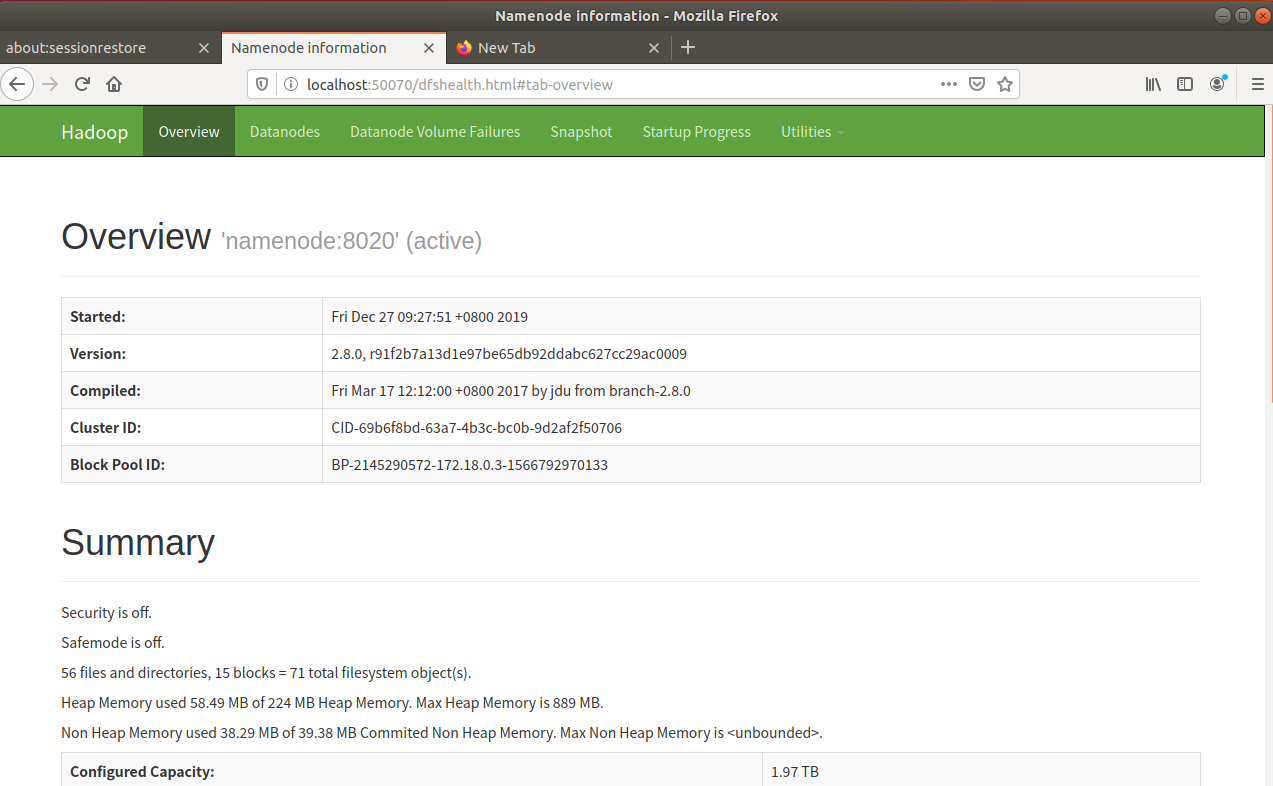Screen dimensions: 1273x786
Task: Open the Datanodes page
Action: coord(285,132)
